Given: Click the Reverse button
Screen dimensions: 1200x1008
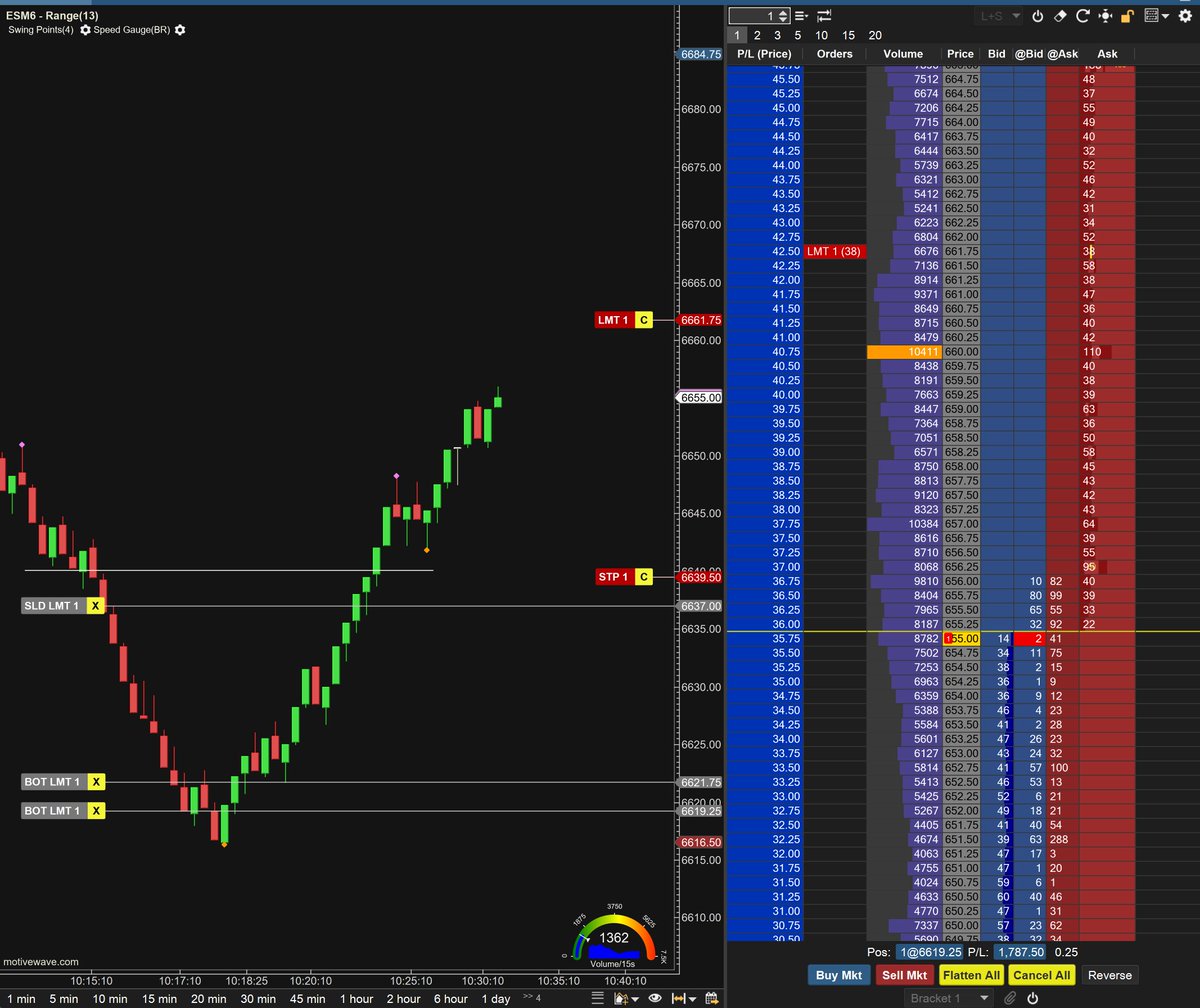Looking at the screenshot, I should (x=1110, y=975).
